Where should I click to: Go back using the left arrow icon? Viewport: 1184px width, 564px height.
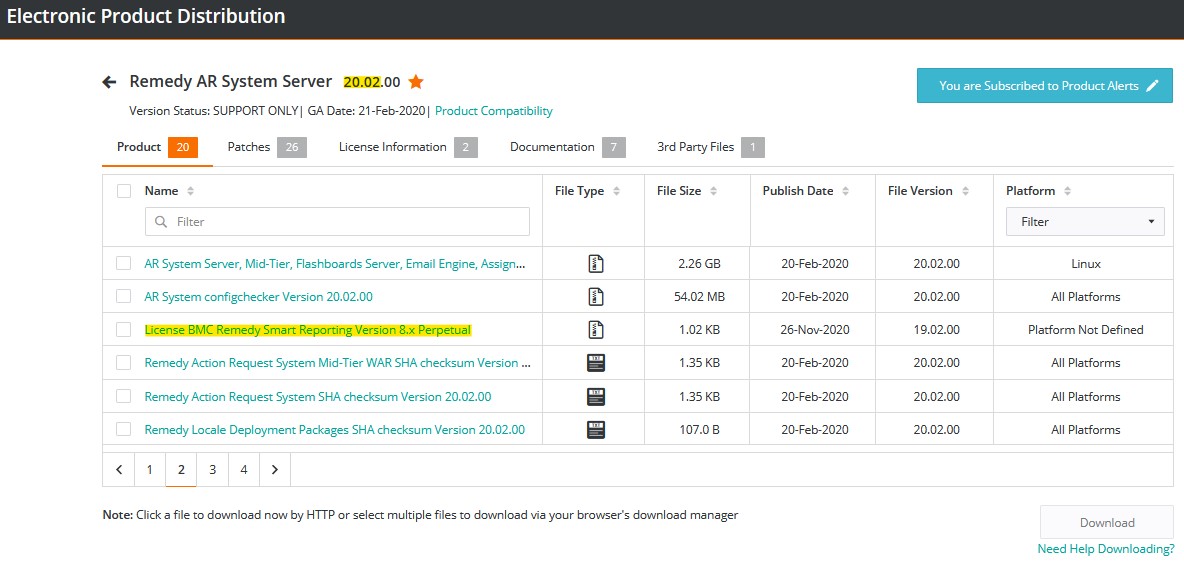click(x=109, y=82)
